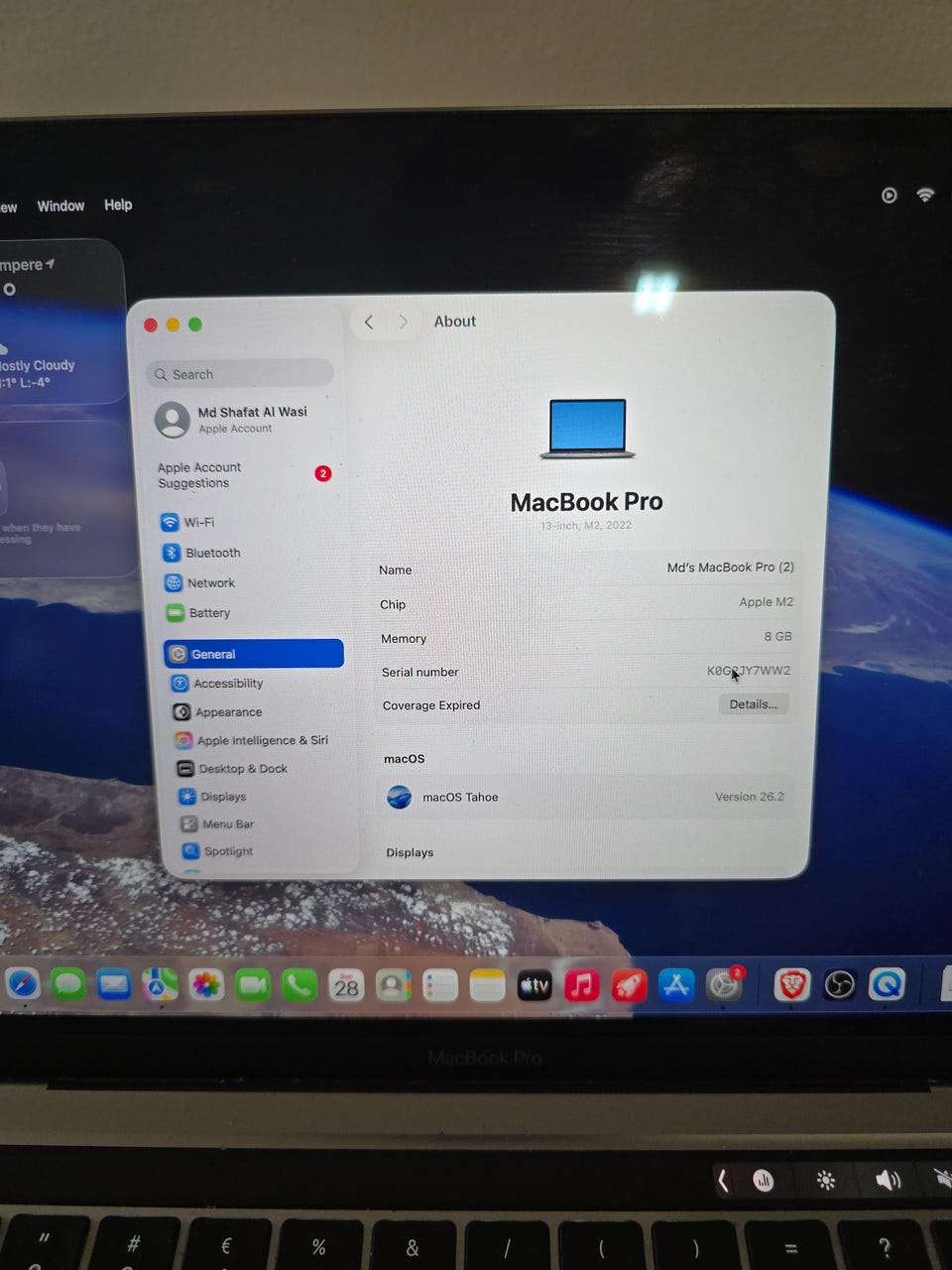This screenshot has width=952, height=1270.
Task: Open the Help menu
Action: 118,204
